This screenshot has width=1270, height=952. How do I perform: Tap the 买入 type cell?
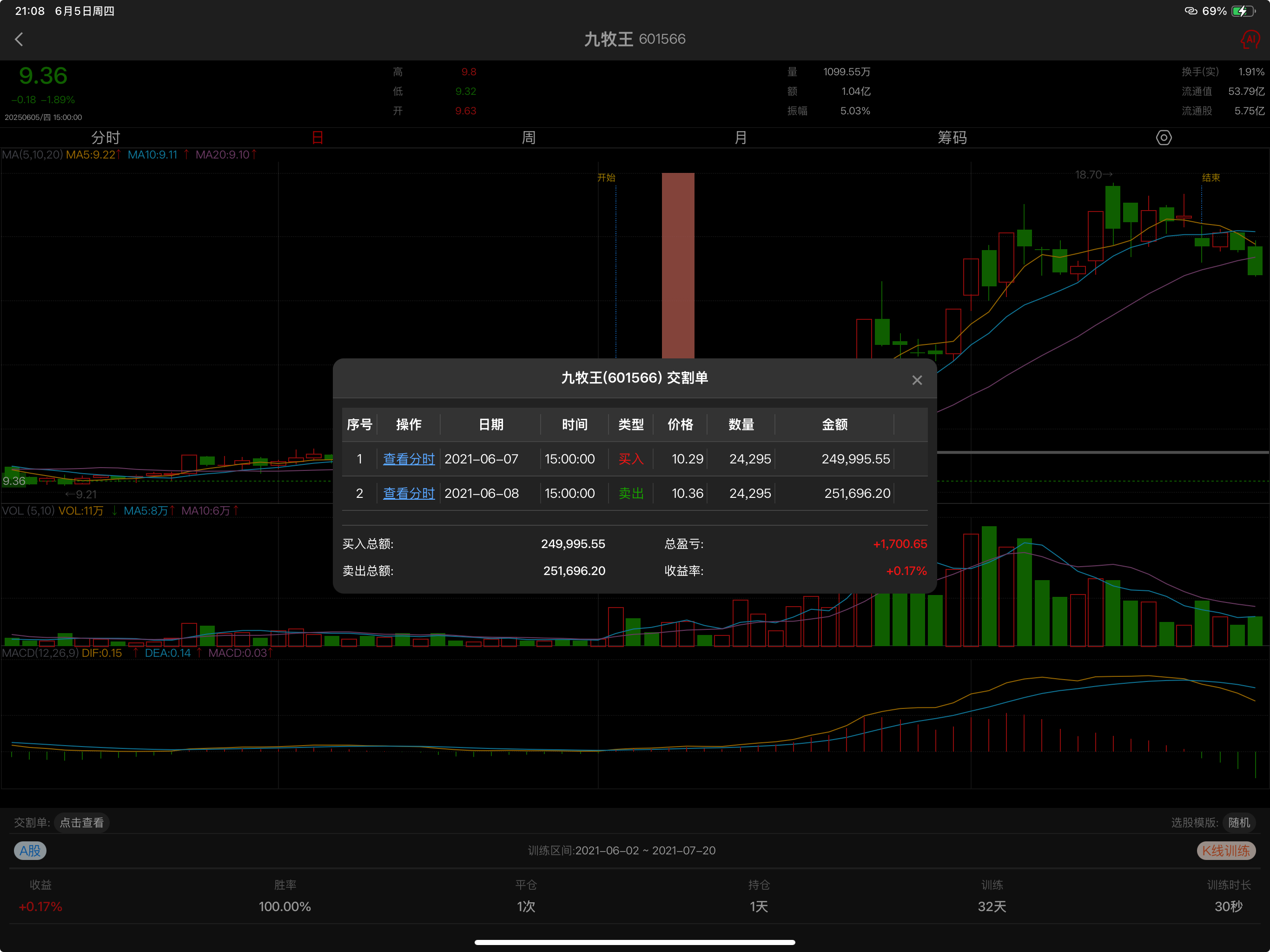pyautogui.click(x=630, y=459)
